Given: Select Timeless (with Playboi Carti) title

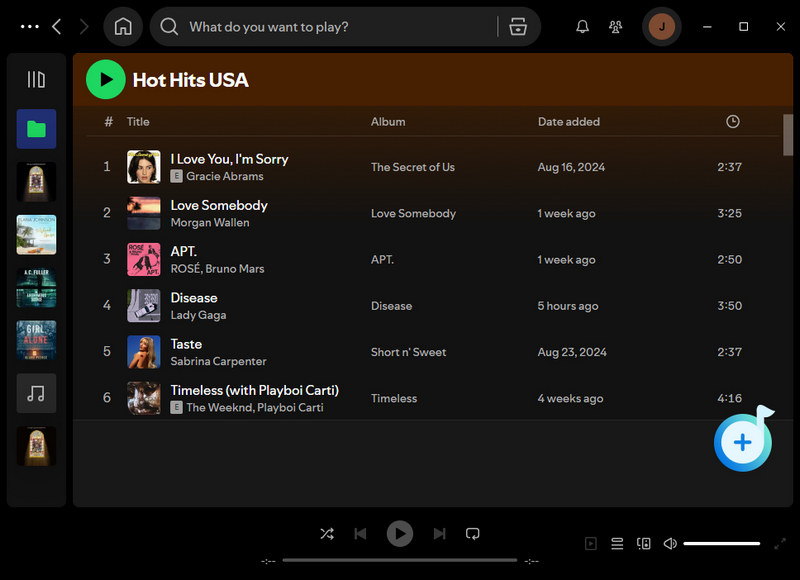Looking at the screenshot, I should click(255, 391).
